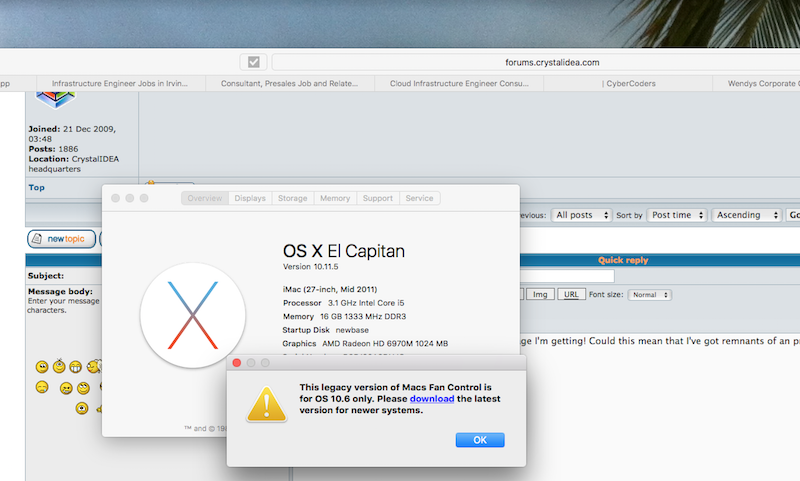Click the Top link under the poster profile
This screenshot has width=800, height=481.
tap(36, 188)
